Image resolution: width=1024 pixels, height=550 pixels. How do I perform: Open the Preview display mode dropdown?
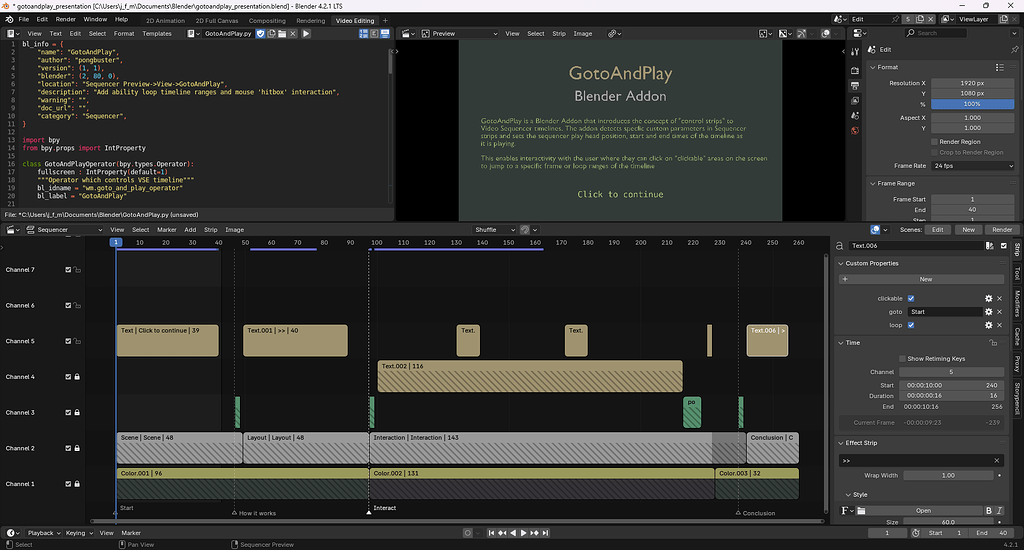pyautogui.click(x=459, y=33)
